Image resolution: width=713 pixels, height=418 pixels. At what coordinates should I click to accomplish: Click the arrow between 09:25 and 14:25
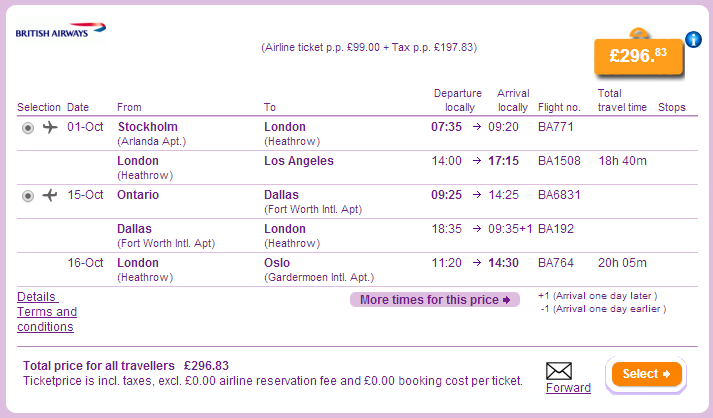point(476,195)
